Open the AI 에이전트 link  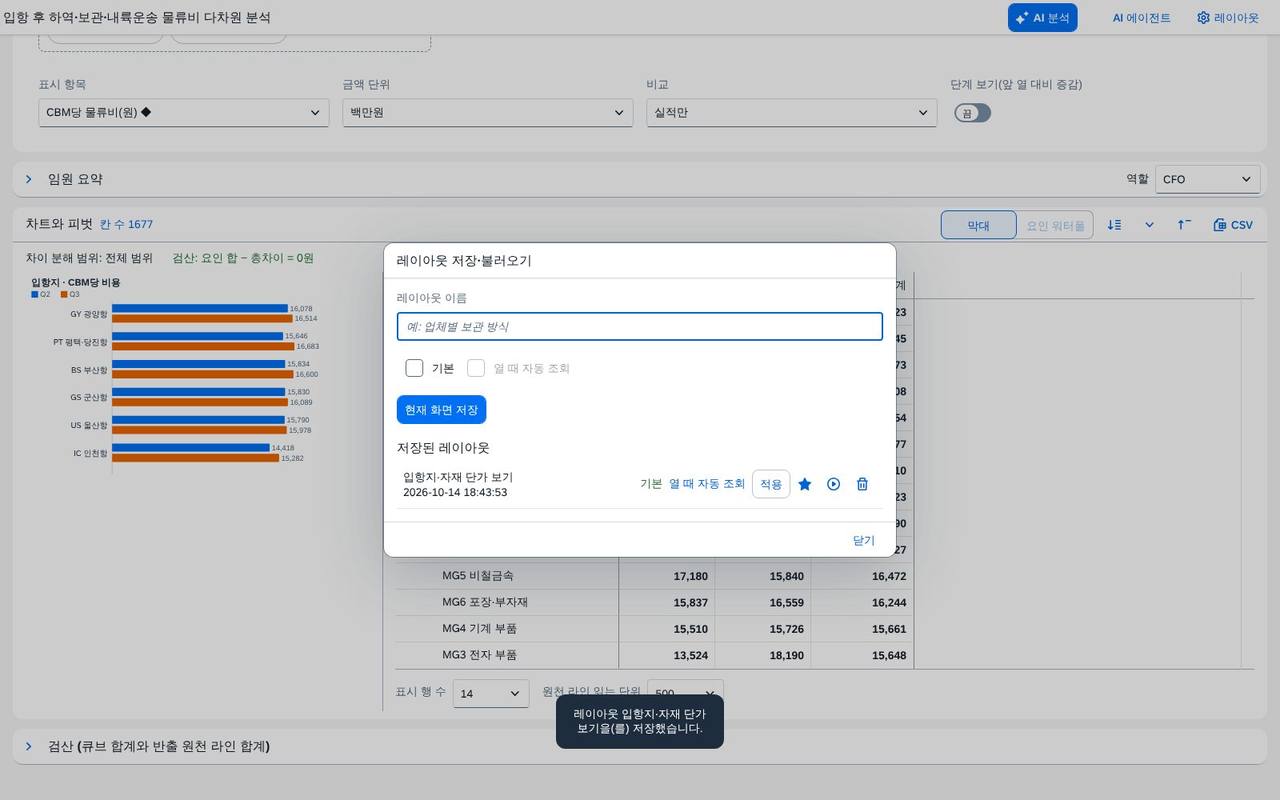pos(1142,18)
